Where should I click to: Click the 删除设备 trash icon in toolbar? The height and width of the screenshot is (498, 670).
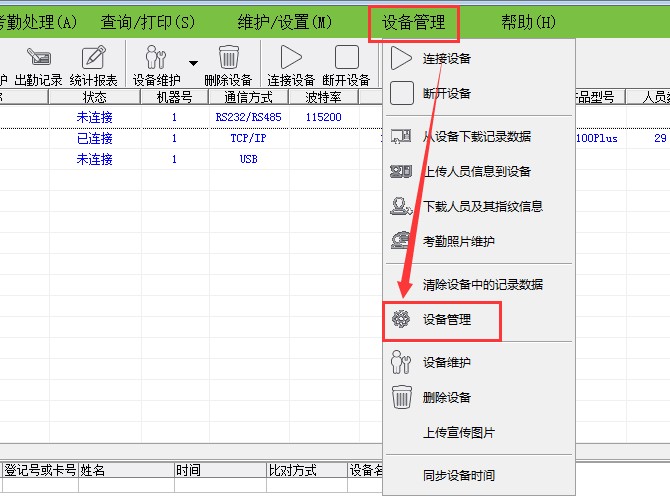pyautogui.click(x=228, y=66)
